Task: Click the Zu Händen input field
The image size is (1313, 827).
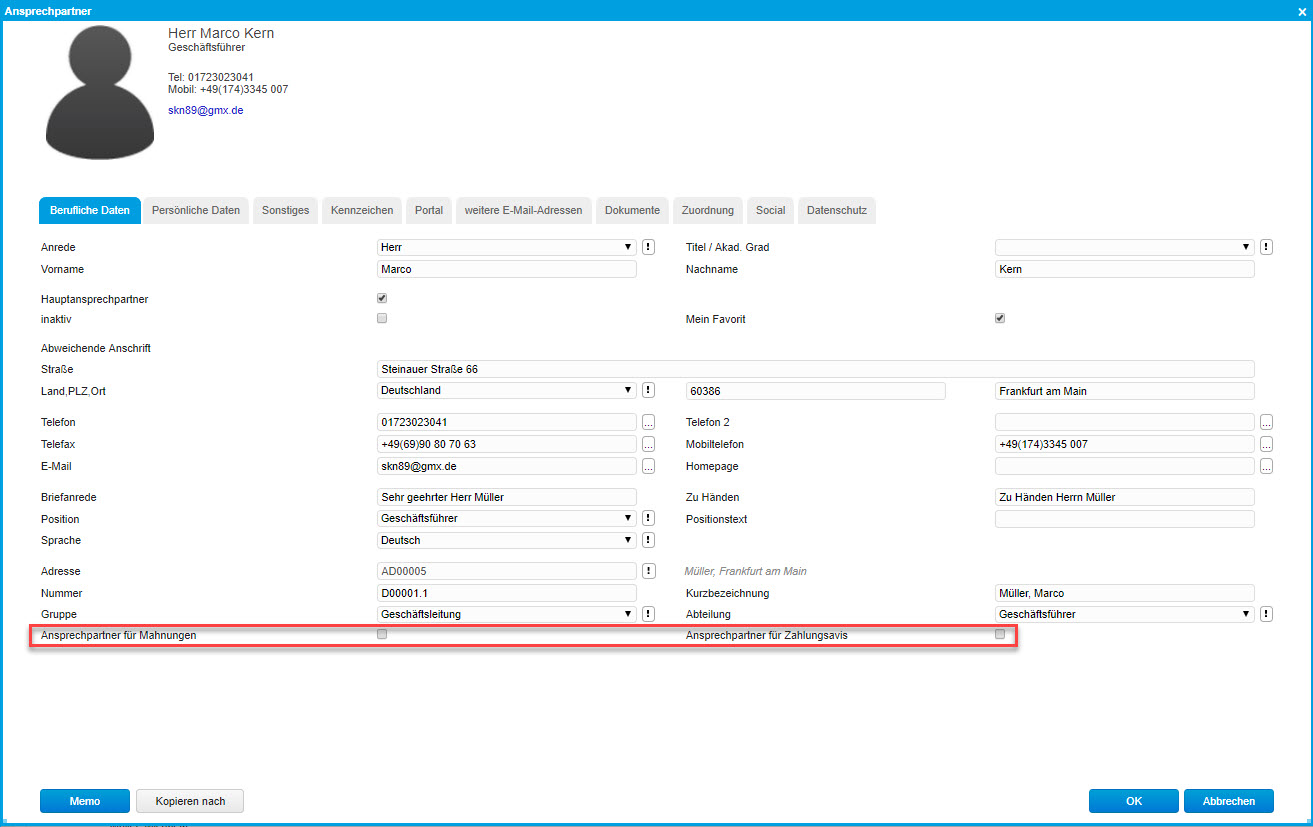Action: pyautogui.click(x=1125, y=497)
